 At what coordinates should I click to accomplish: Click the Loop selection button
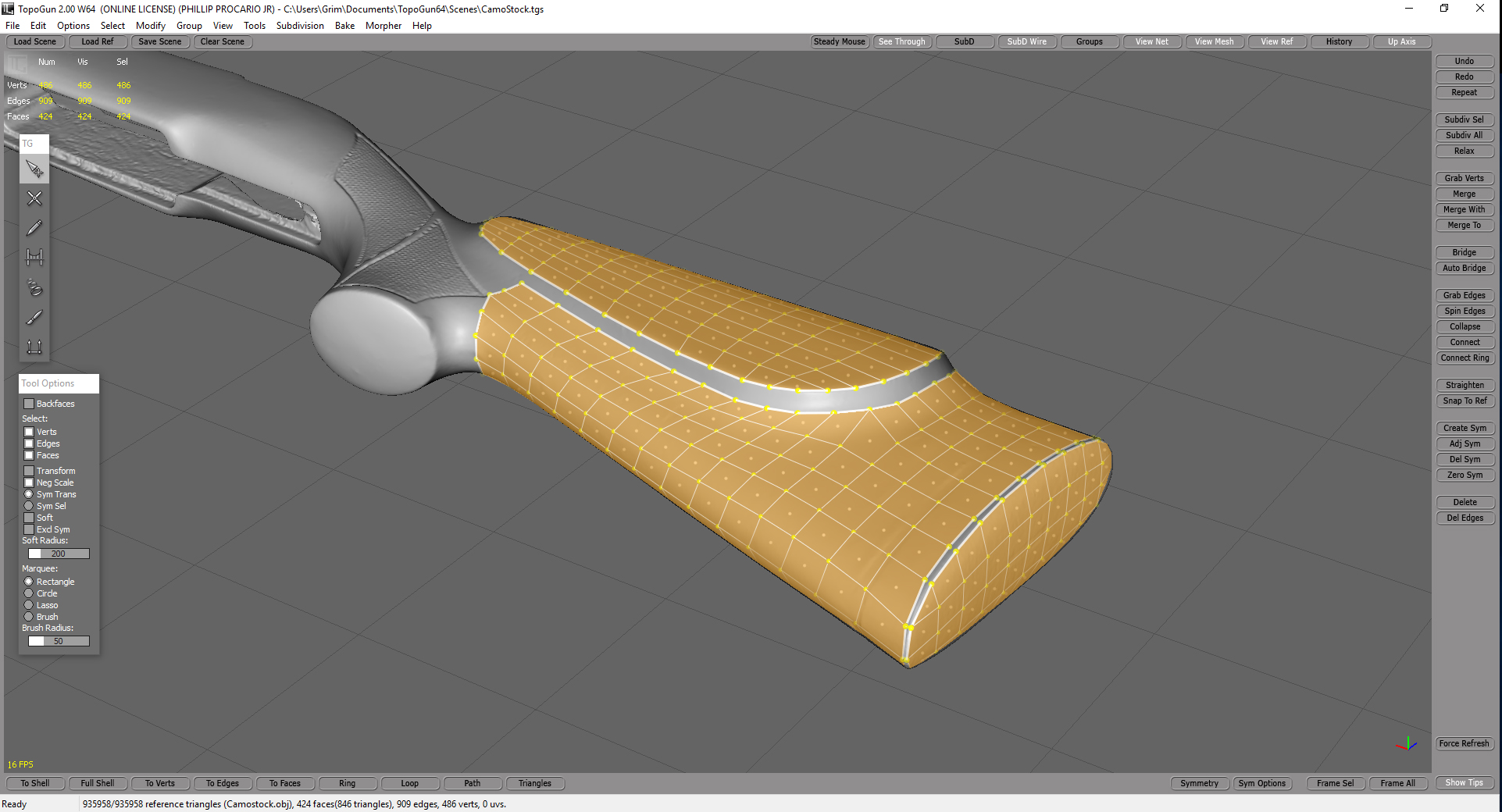(x=410, y=783)
